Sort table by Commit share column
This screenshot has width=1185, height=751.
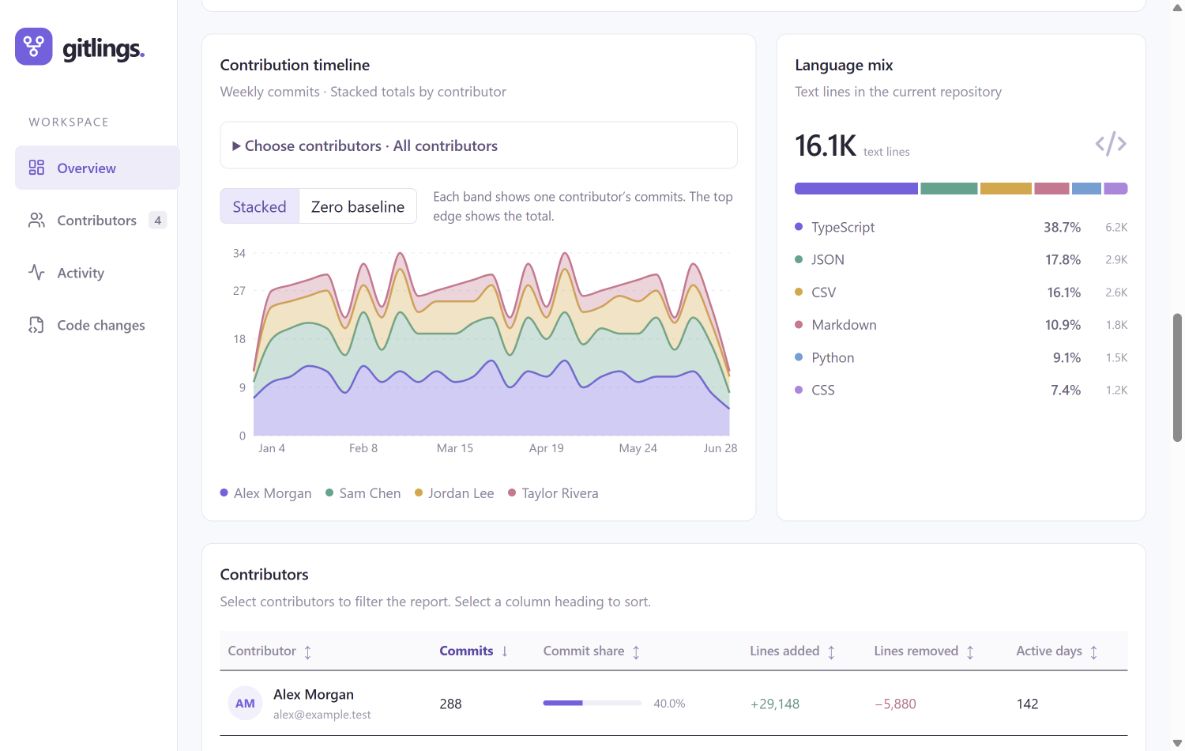592,651
